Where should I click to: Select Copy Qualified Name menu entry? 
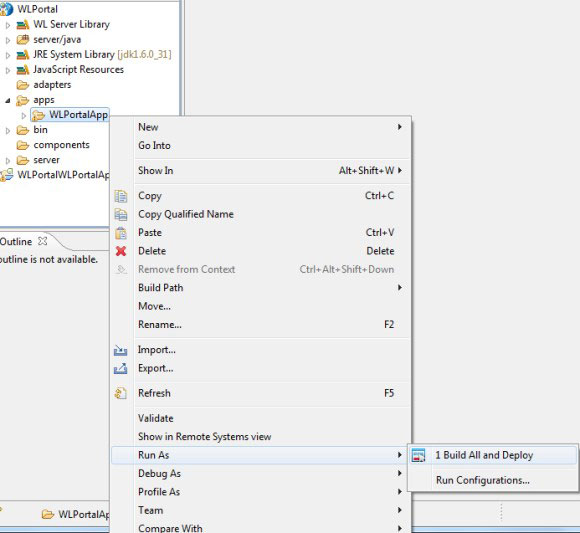tap(261, 214)
